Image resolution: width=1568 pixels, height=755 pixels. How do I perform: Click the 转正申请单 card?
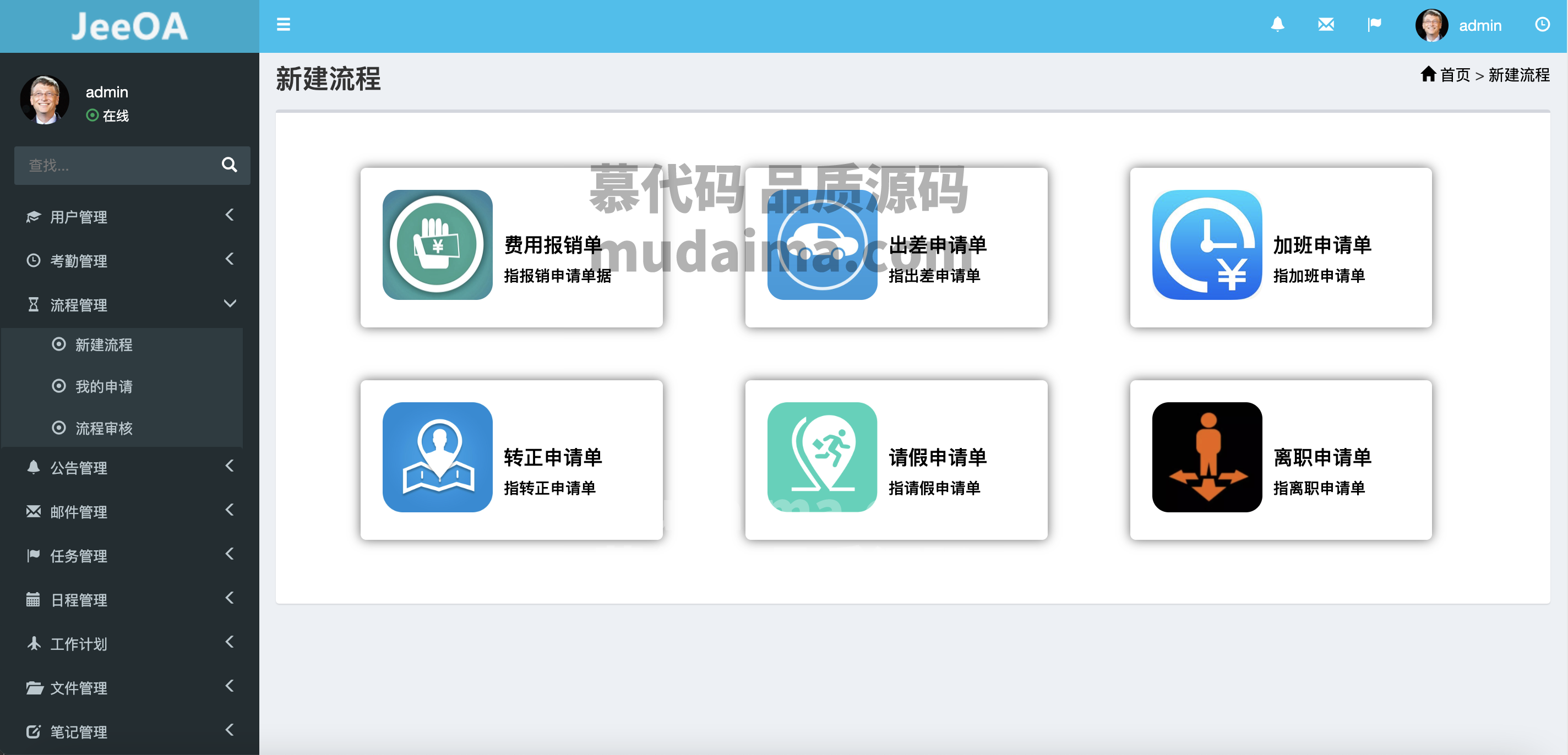point(511,460)
